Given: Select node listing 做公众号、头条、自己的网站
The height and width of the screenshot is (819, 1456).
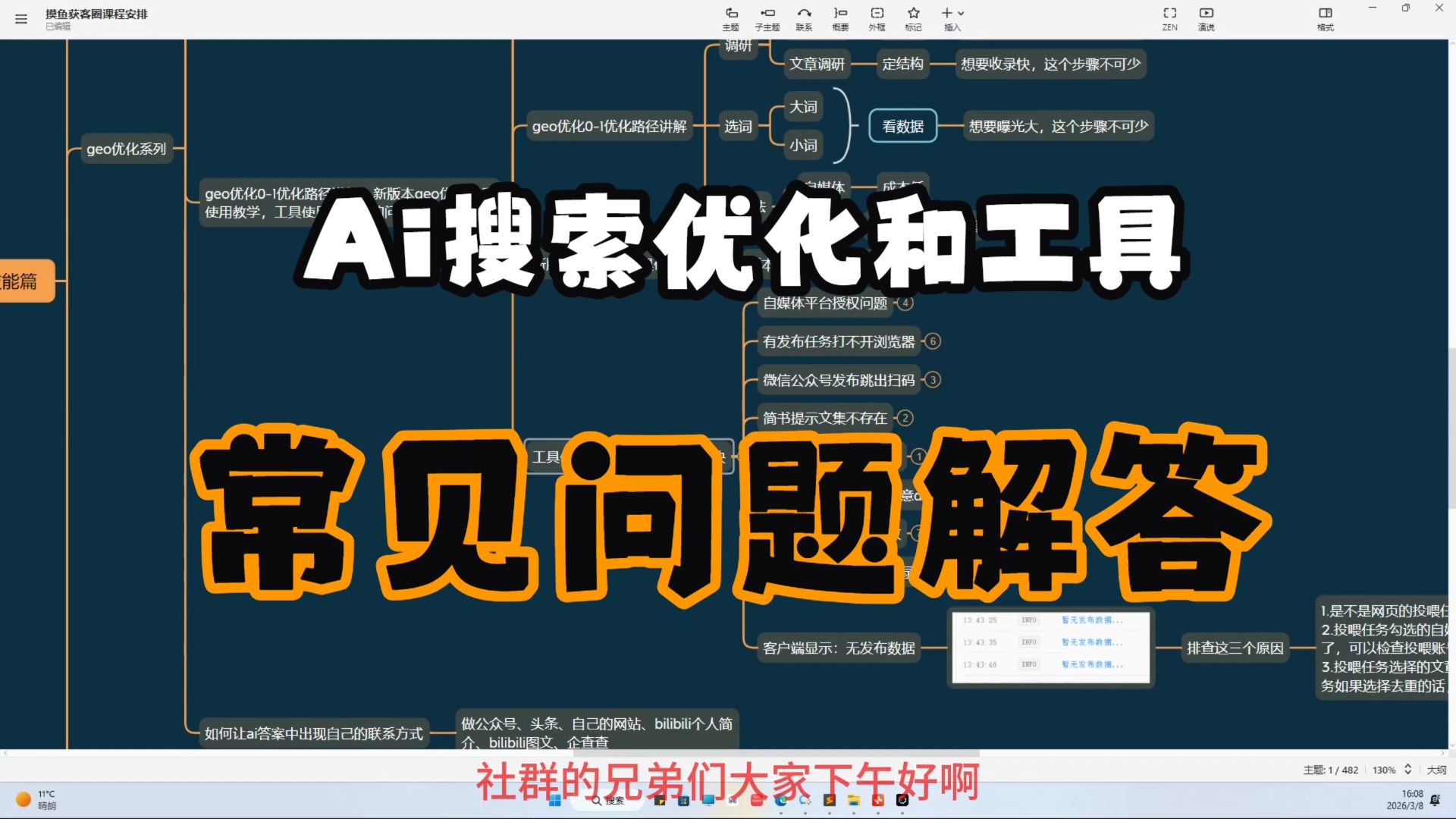Looking at the screenshot, I should [x=597, y=731].
